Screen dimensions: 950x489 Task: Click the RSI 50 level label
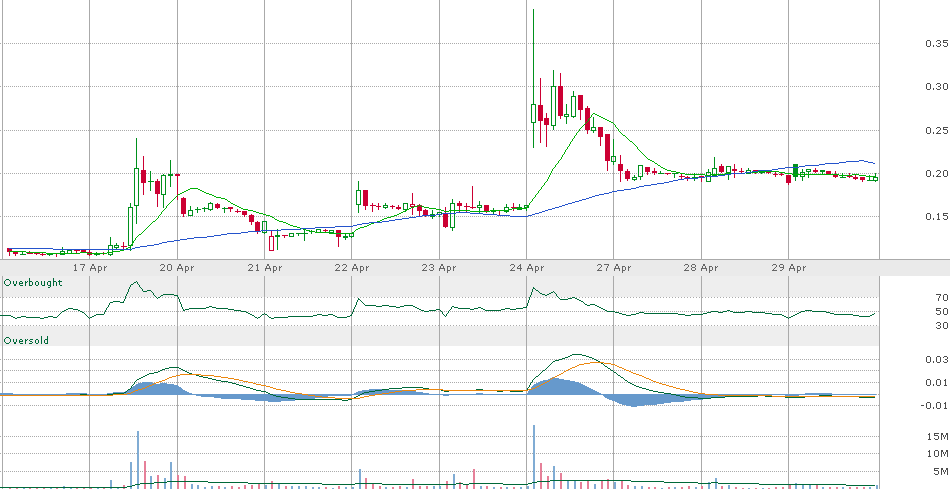942,311
